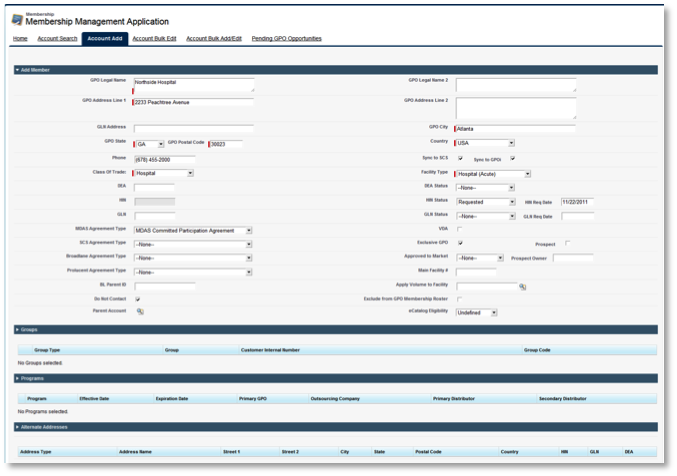The width and height of the screenshot is (677, 476).
Task: Collapse the Add Member section arrow
Action: point(17,70)
